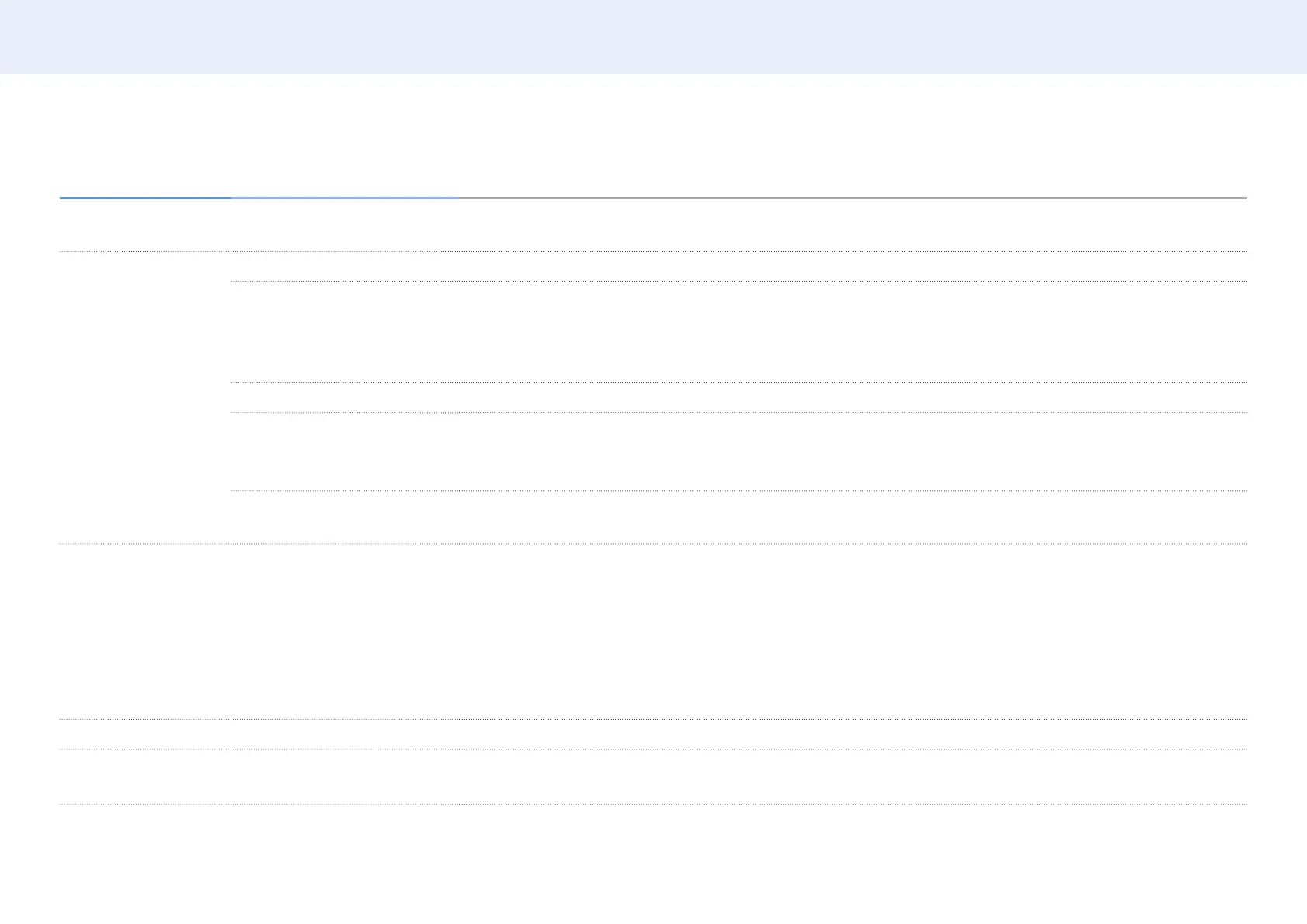Viewport: 1307px width, 924px height.
Task: Click the light blue gradient segment of header rule
Action: 345,198
